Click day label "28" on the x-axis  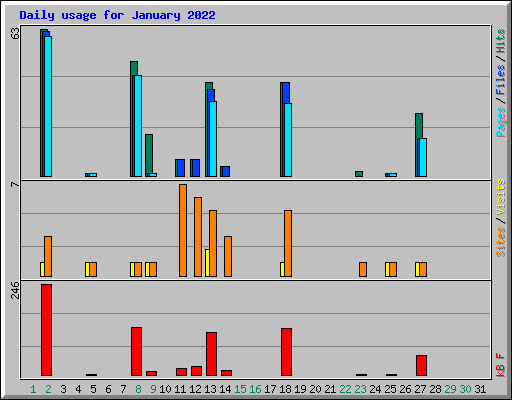click(435, 389)
